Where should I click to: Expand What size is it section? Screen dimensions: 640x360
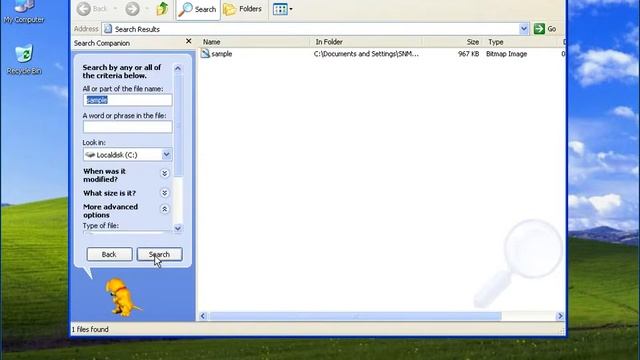click(x=164, y=193)
